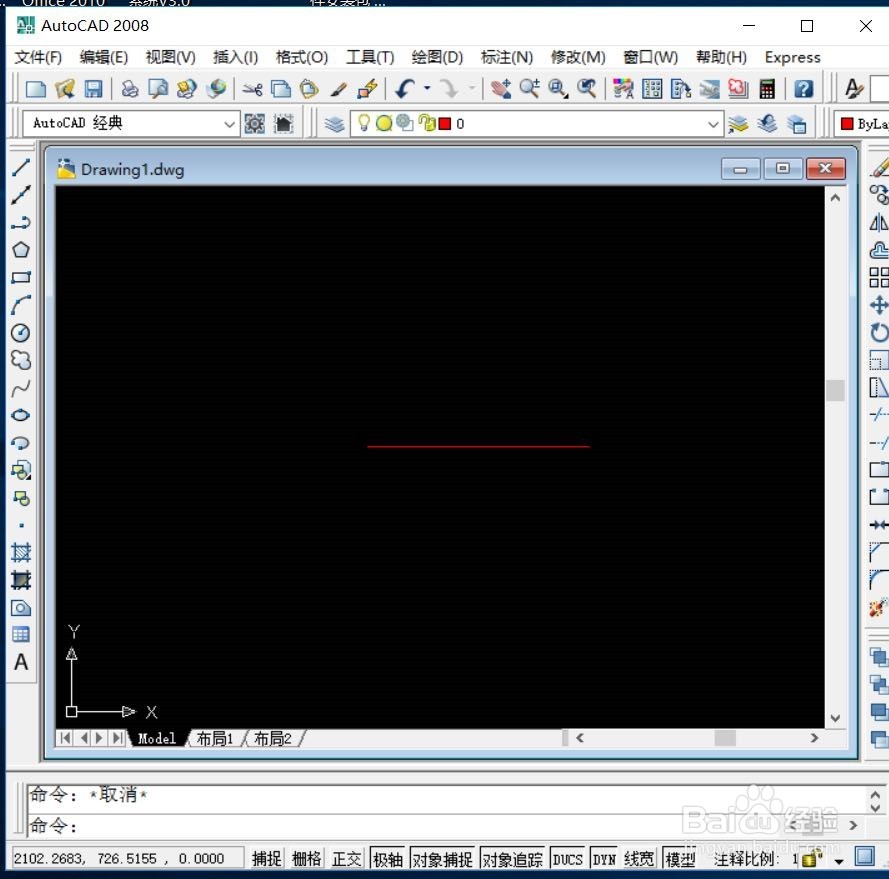889x879 pixels.
Task: Open the Express menu
Action: pos(792,57)
